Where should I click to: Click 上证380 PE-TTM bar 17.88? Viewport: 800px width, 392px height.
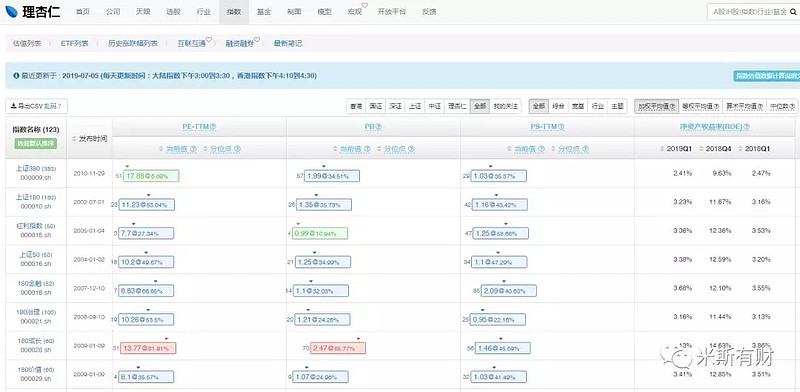pyautogui.click(x=151, y=176)
